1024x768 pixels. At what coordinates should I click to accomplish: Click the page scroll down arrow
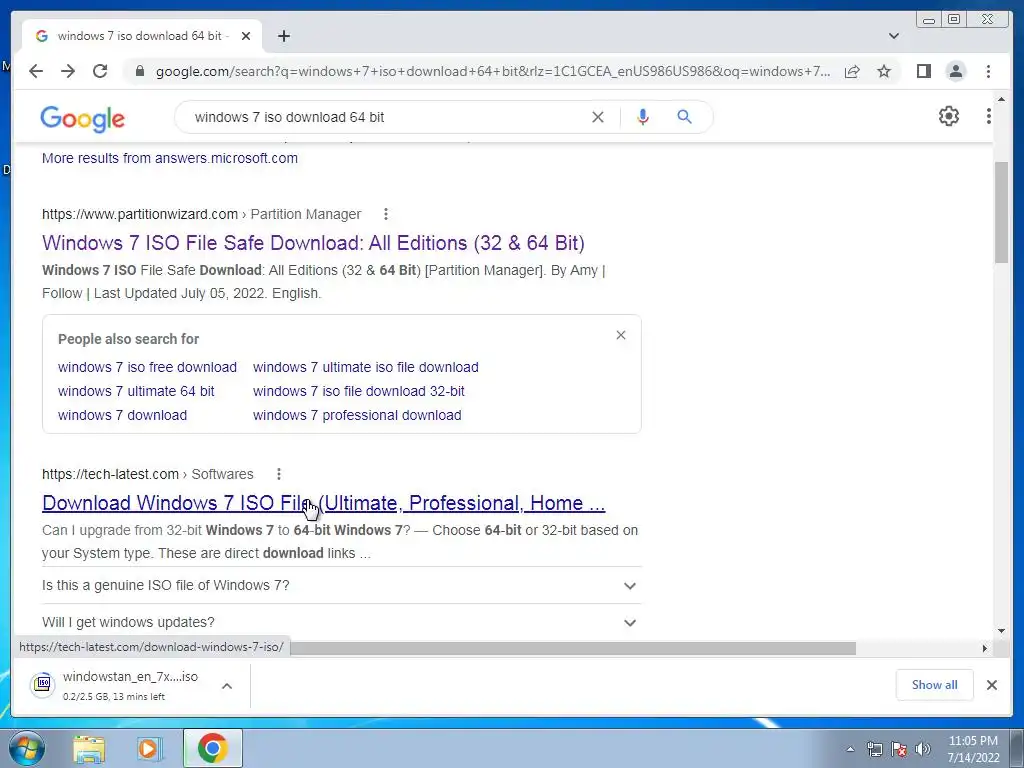point(1002,631)
